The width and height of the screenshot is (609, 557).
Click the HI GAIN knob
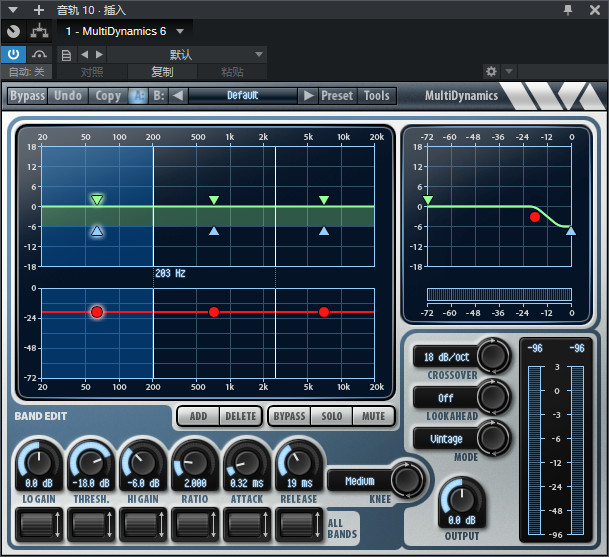[143, 462]
